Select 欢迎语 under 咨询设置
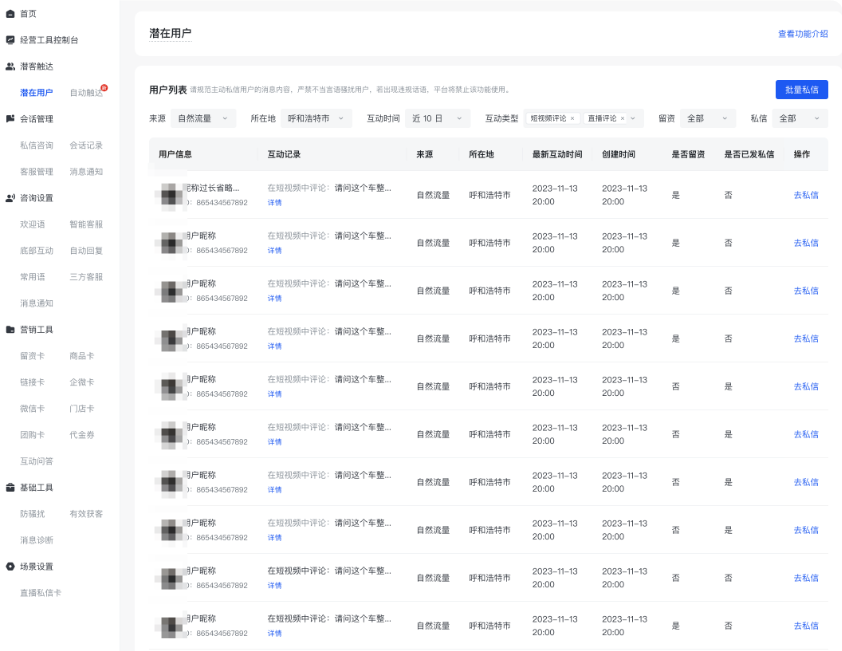The width and height of the screenshot is (842, 651). pyautogui.click(x=32, y=224)
